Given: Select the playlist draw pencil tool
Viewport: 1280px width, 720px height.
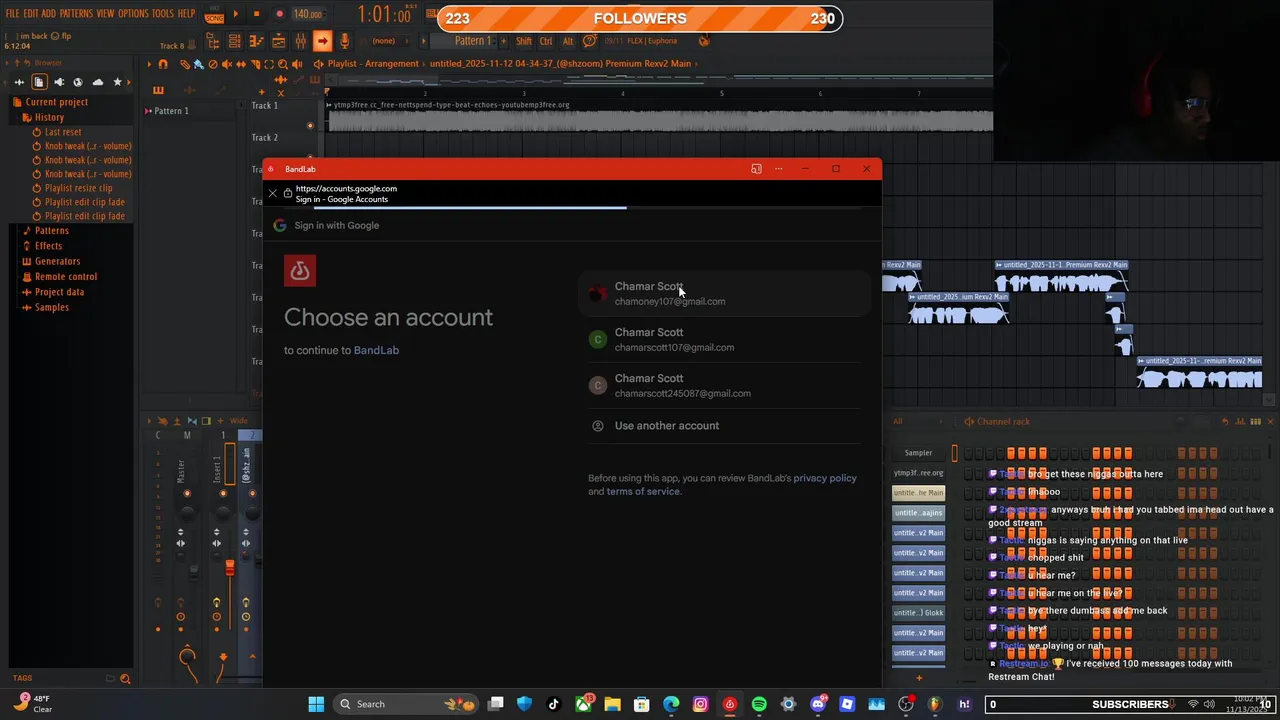Looking at the screenshot, I should (x=185, y=64).
